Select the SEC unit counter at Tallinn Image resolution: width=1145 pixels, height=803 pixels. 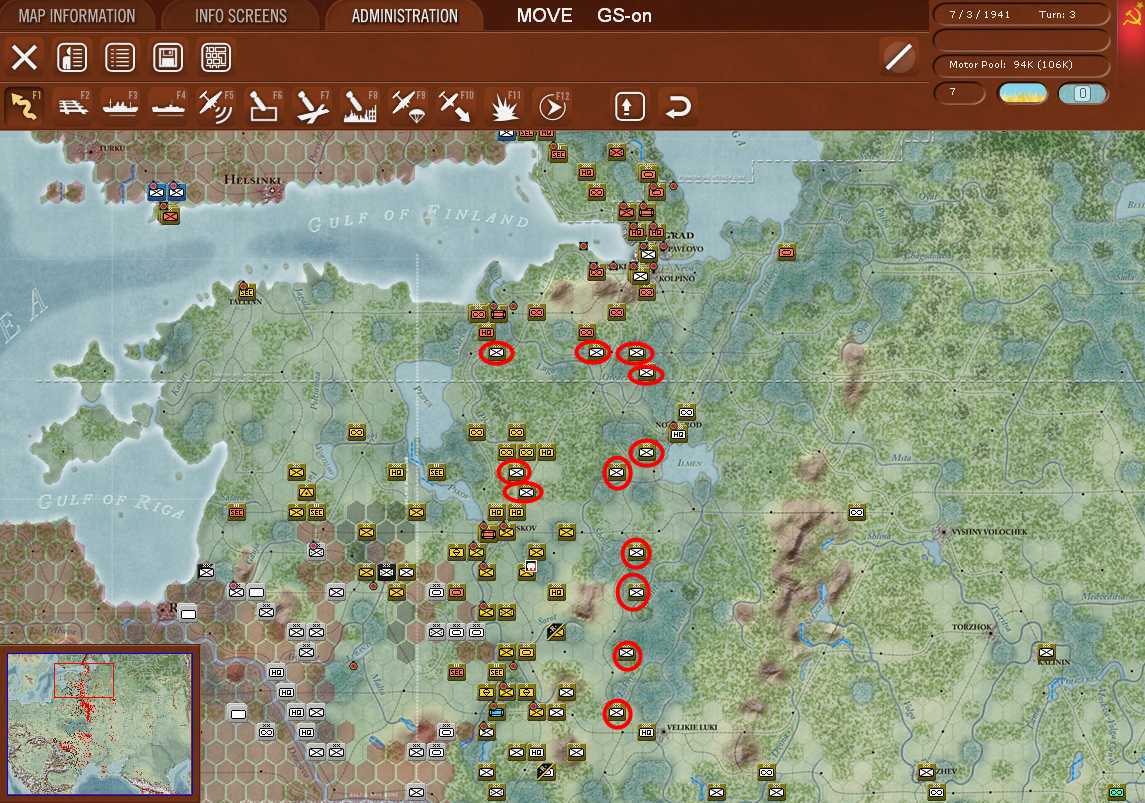[x=246, y=291]
